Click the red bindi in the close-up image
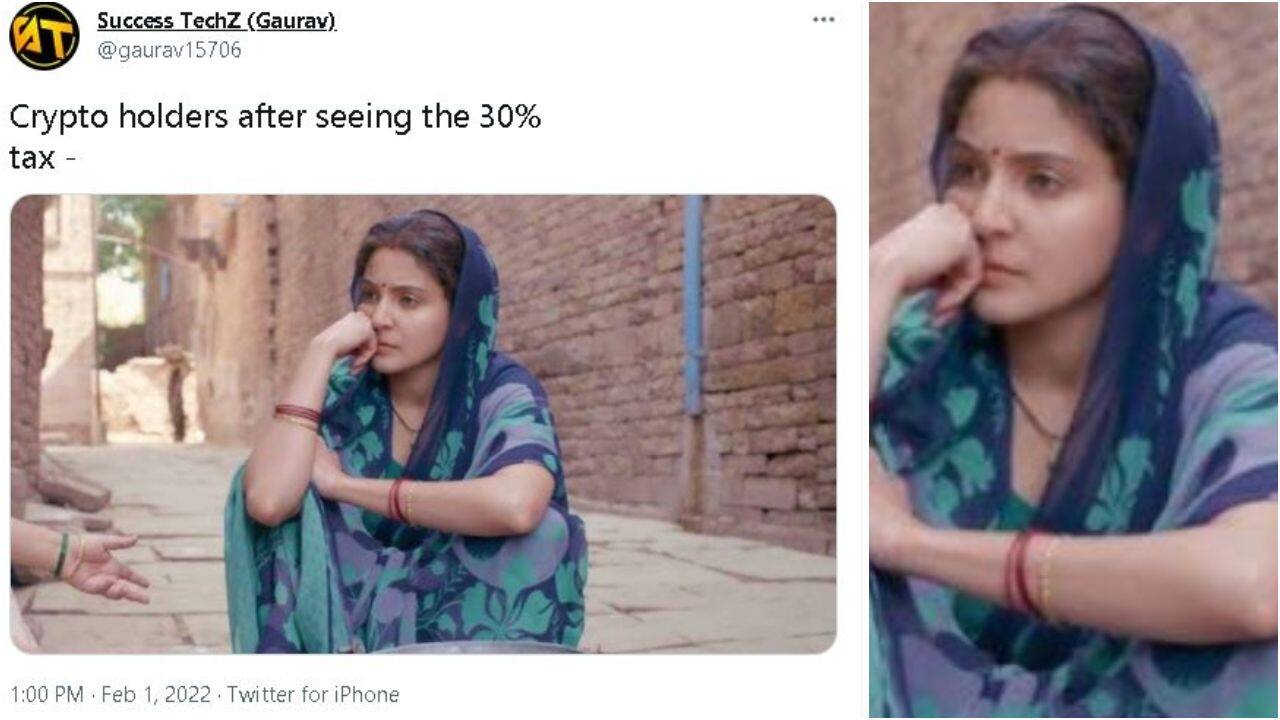The width and height of the screenshot is (1280, 720). (x=997, y=155)
